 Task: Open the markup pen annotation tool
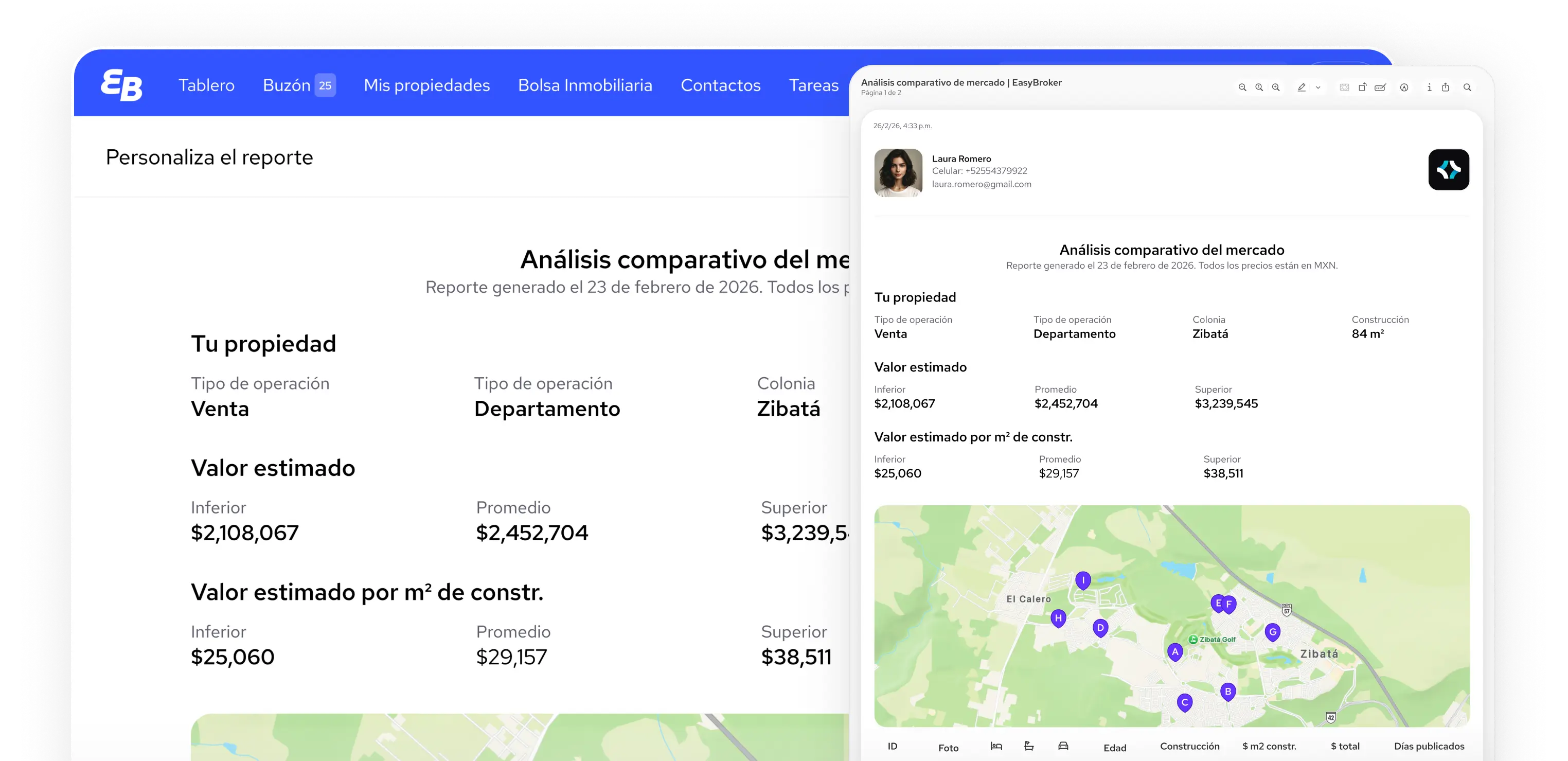click(1302, 87)
